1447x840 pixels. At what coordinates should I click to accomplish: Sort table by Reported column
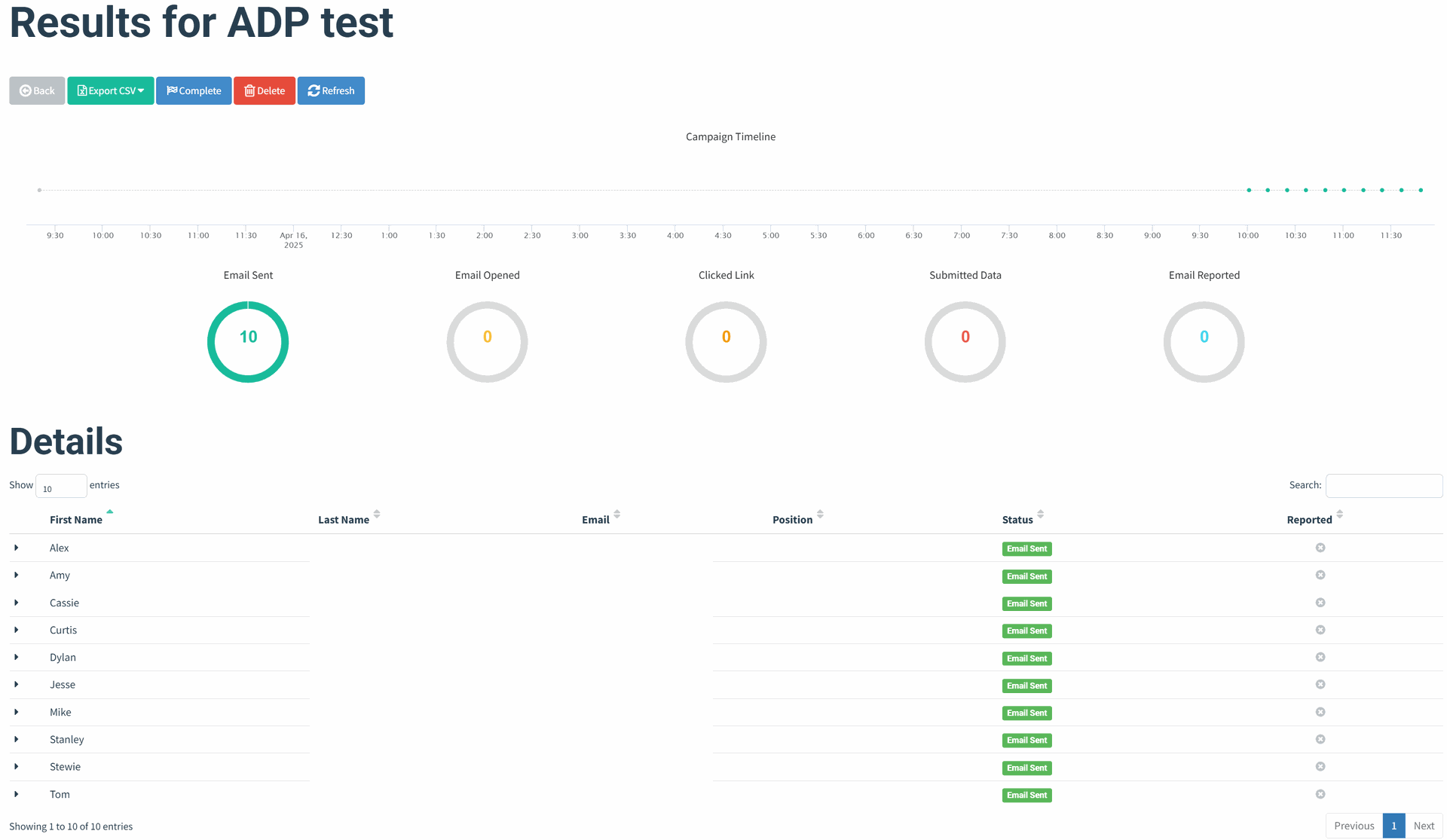pos(1310,520)
